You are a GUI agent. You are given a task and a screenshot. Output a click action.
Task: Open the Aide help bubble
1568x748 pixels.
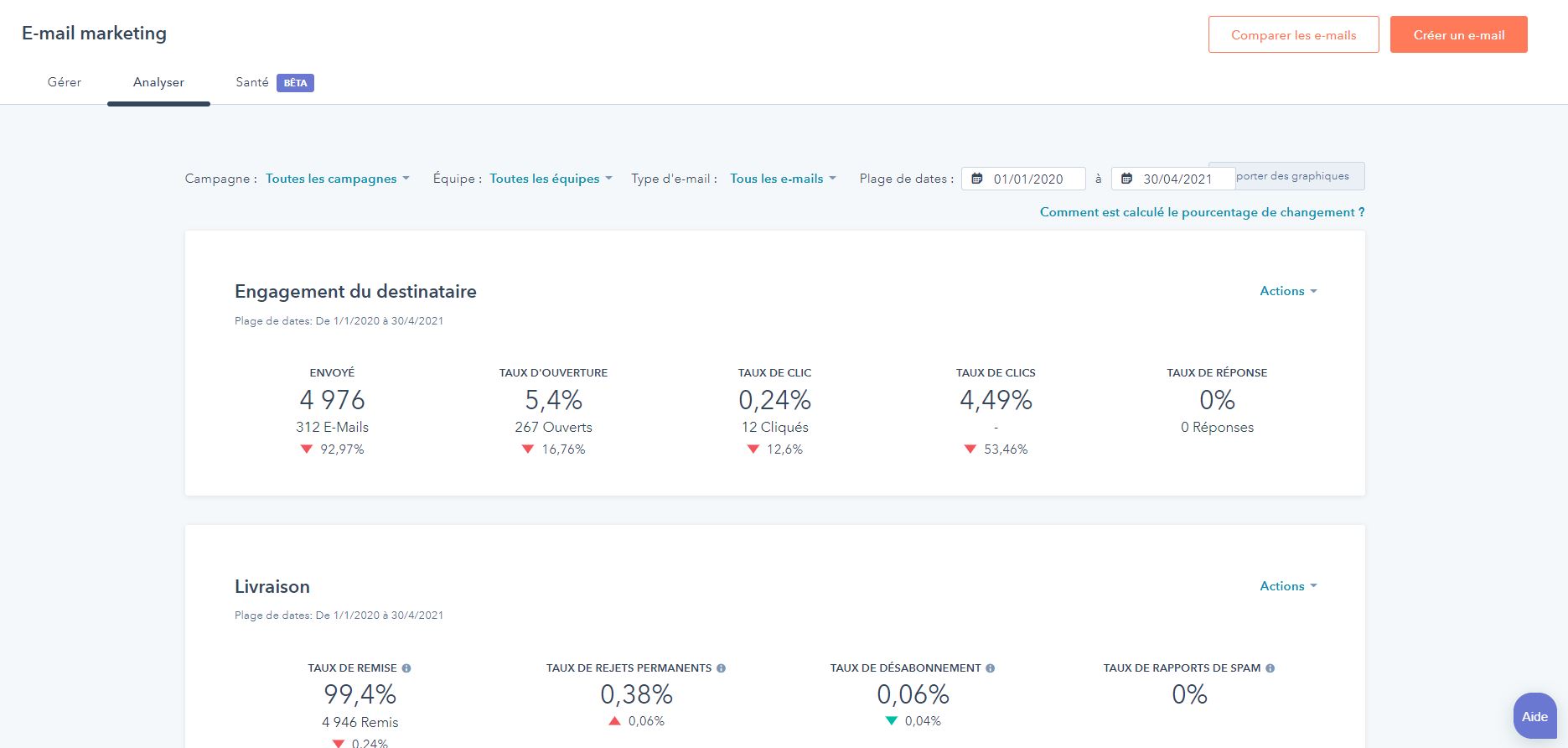(1534, 716)
